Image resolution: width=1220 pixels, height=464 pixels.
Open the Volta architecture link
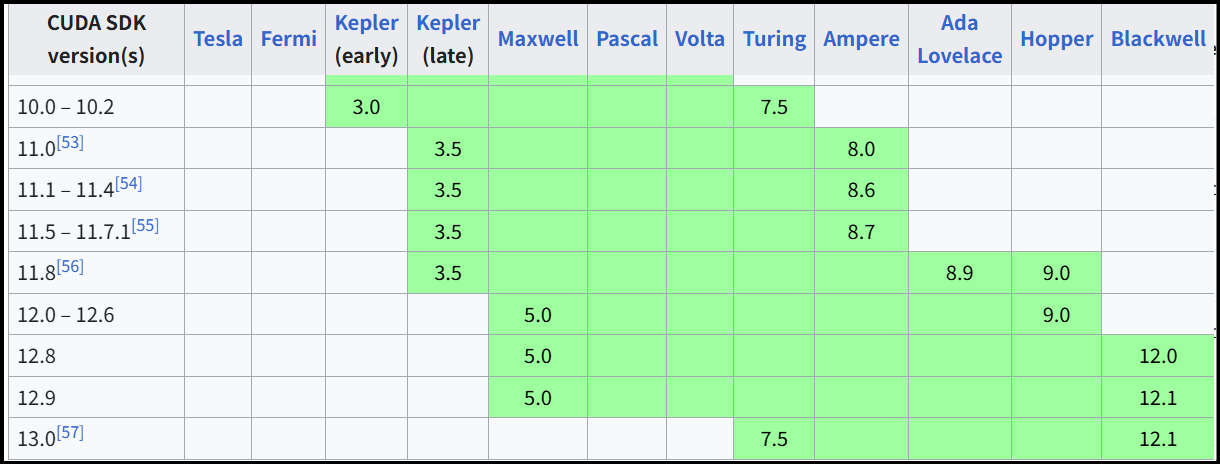(700, 39)
